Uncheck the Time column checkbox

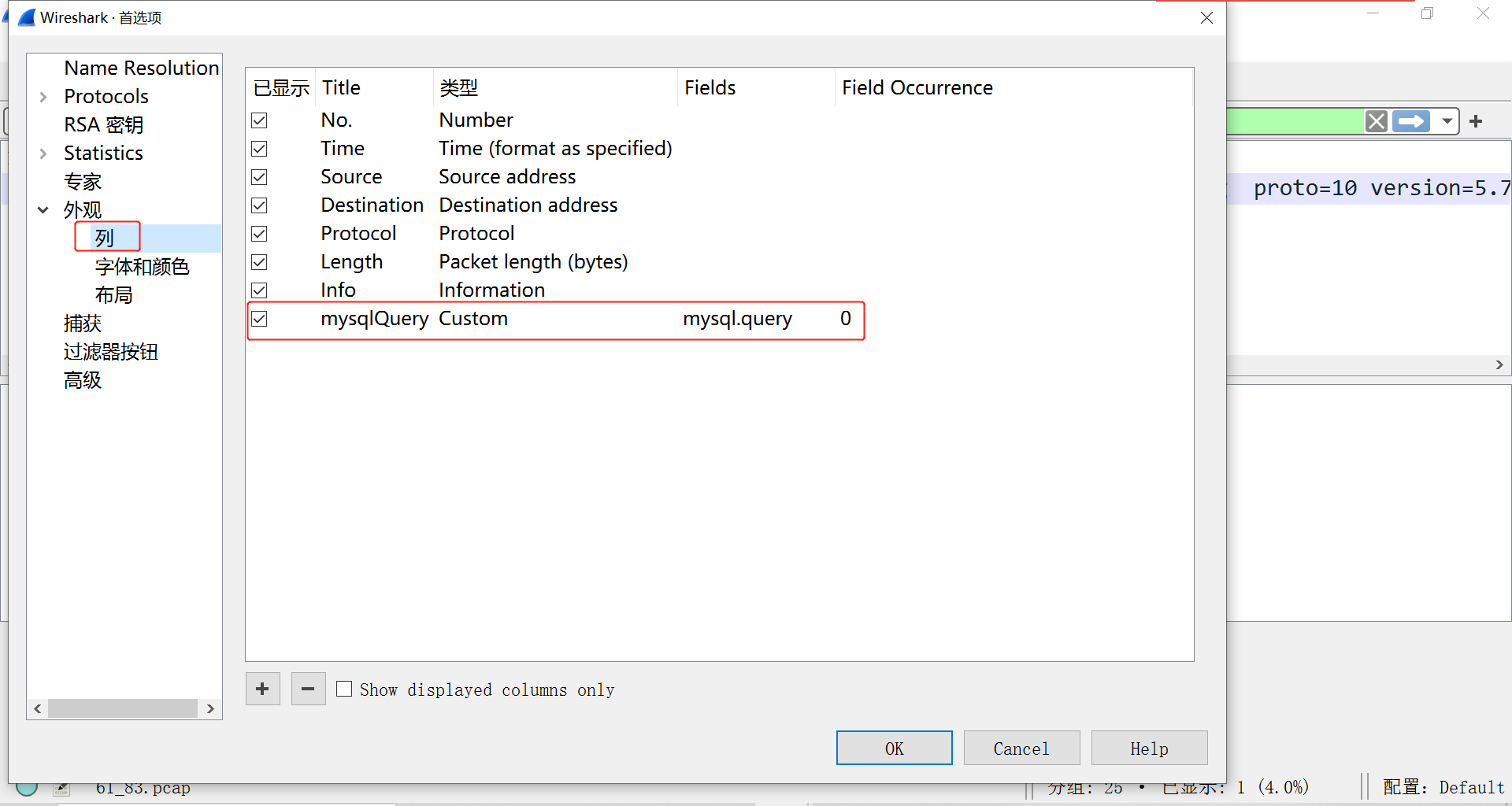pos(259,149)
